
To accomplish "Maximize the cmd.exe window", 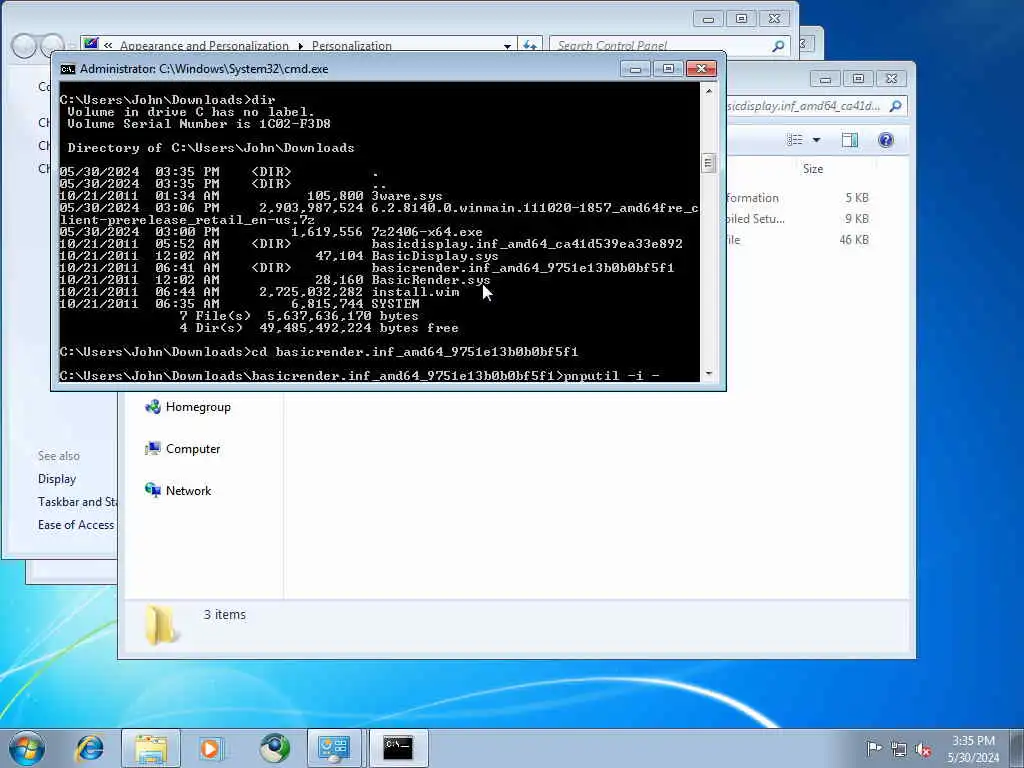I will [668, 69].
